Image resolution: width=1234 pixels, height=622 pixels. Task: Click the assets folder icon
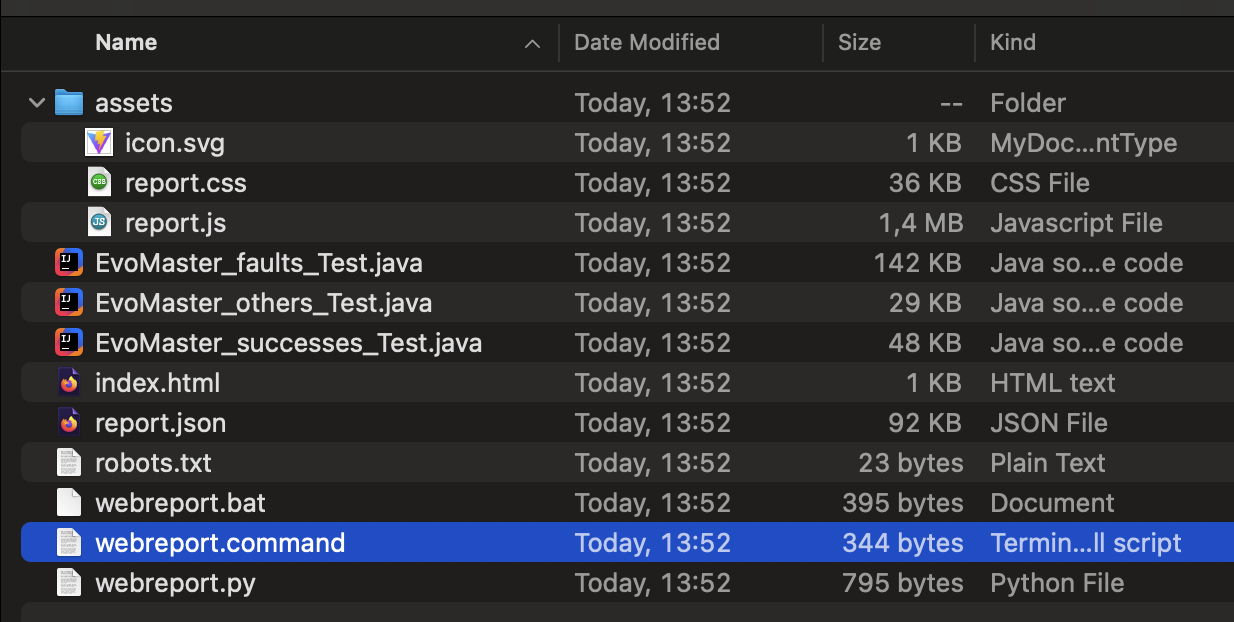click(x=68, y=103)
